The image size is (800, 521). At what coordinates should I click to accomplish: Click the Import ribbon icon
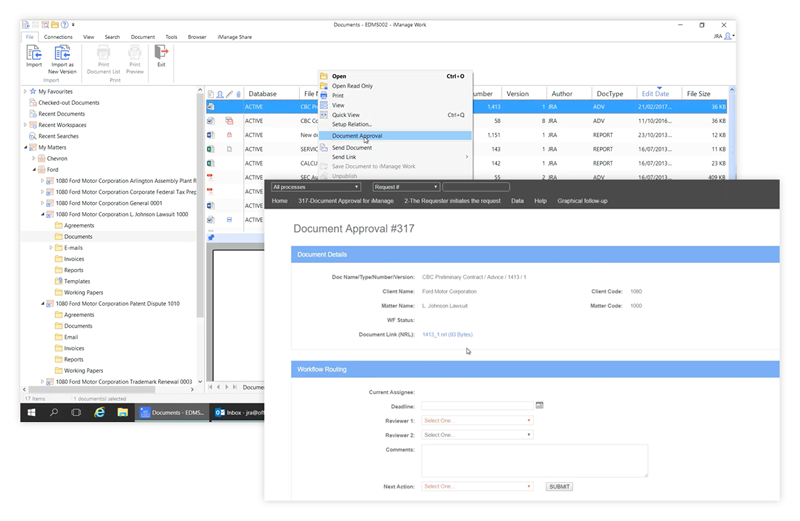tap(34, 53)
